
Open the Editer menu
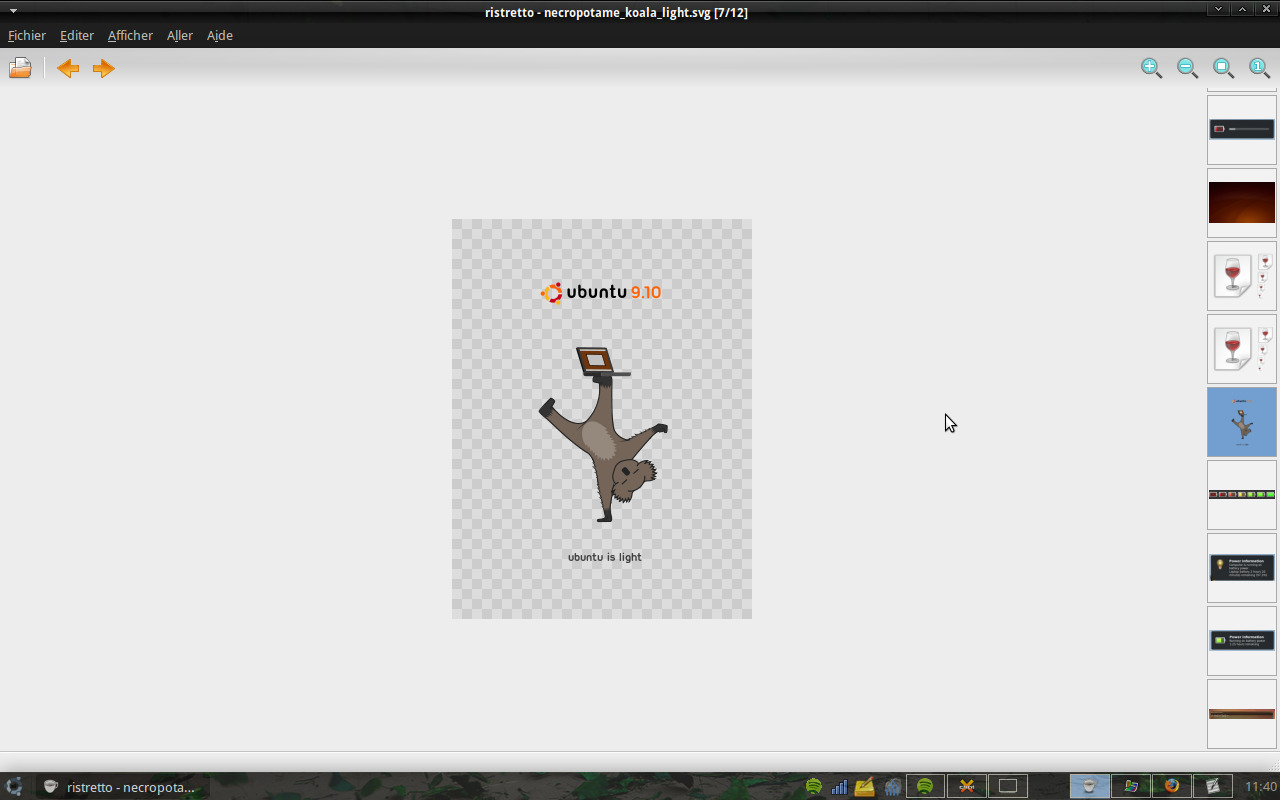tap(77, 35)
